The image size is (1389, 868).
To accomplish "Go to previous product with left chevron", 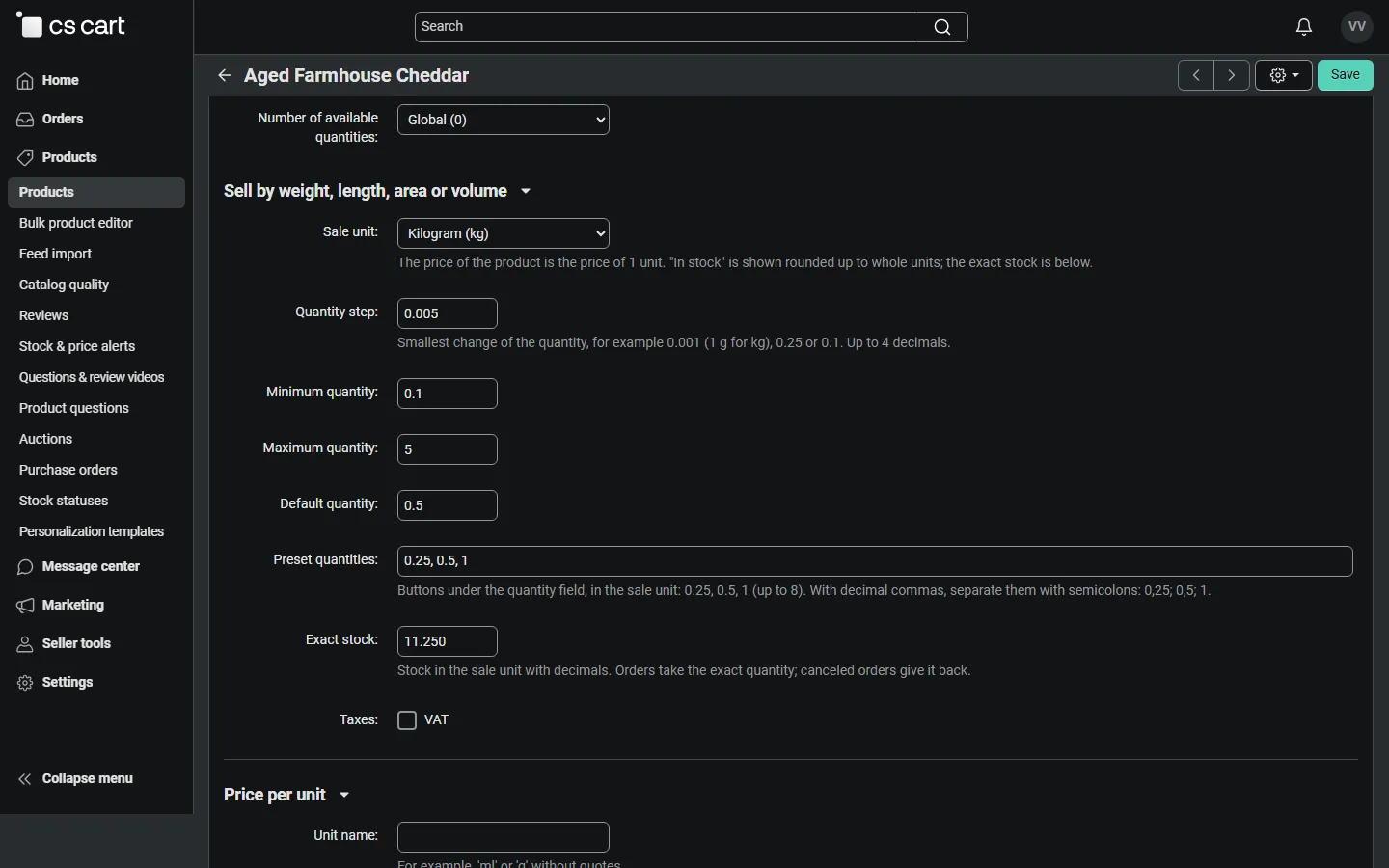I will 1196,75.
